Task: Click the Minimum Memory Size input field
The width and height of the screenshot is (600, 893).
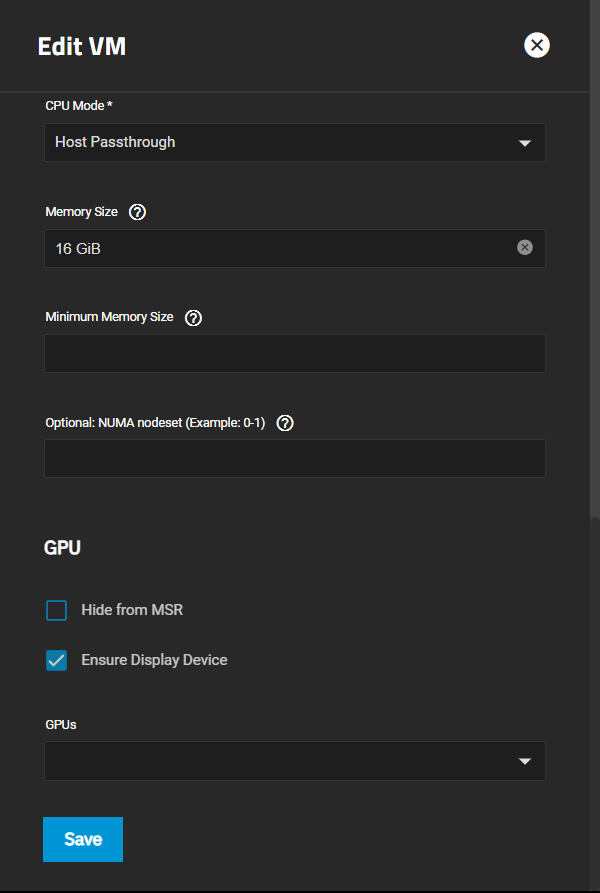Action: click(295, 353)
